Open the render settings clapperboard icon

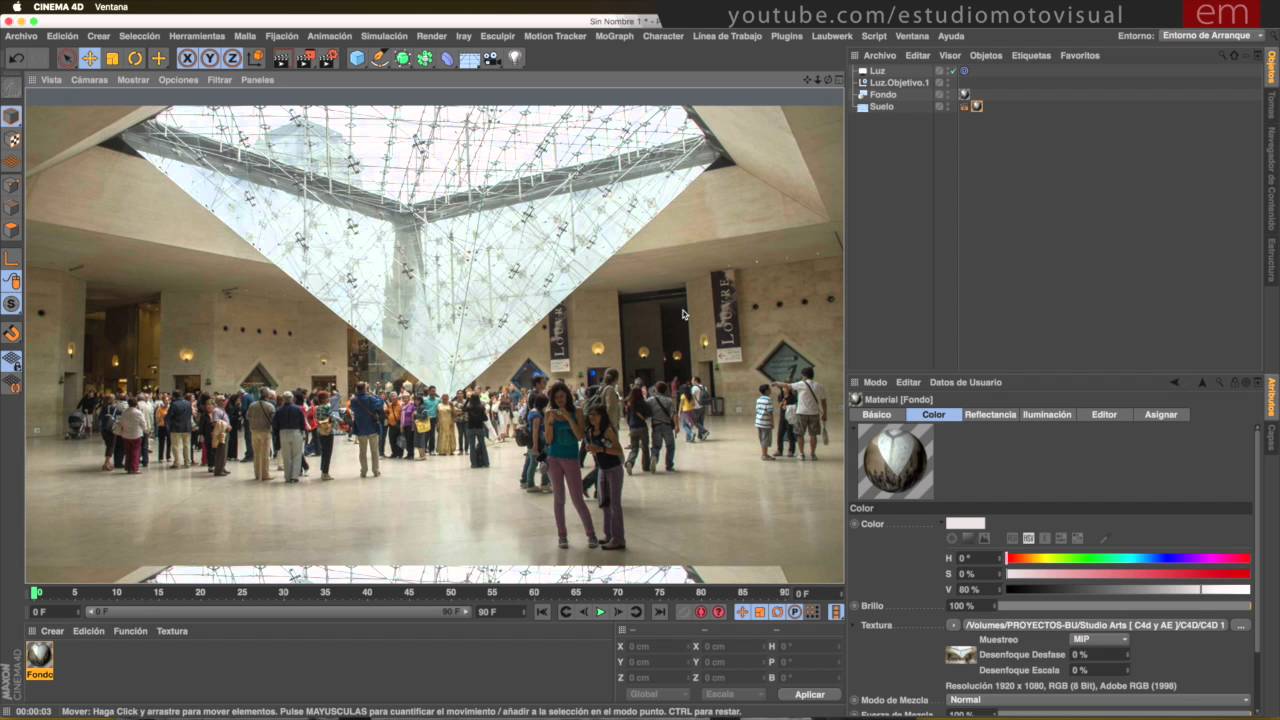pyautogui.click(x=328, y=58)
